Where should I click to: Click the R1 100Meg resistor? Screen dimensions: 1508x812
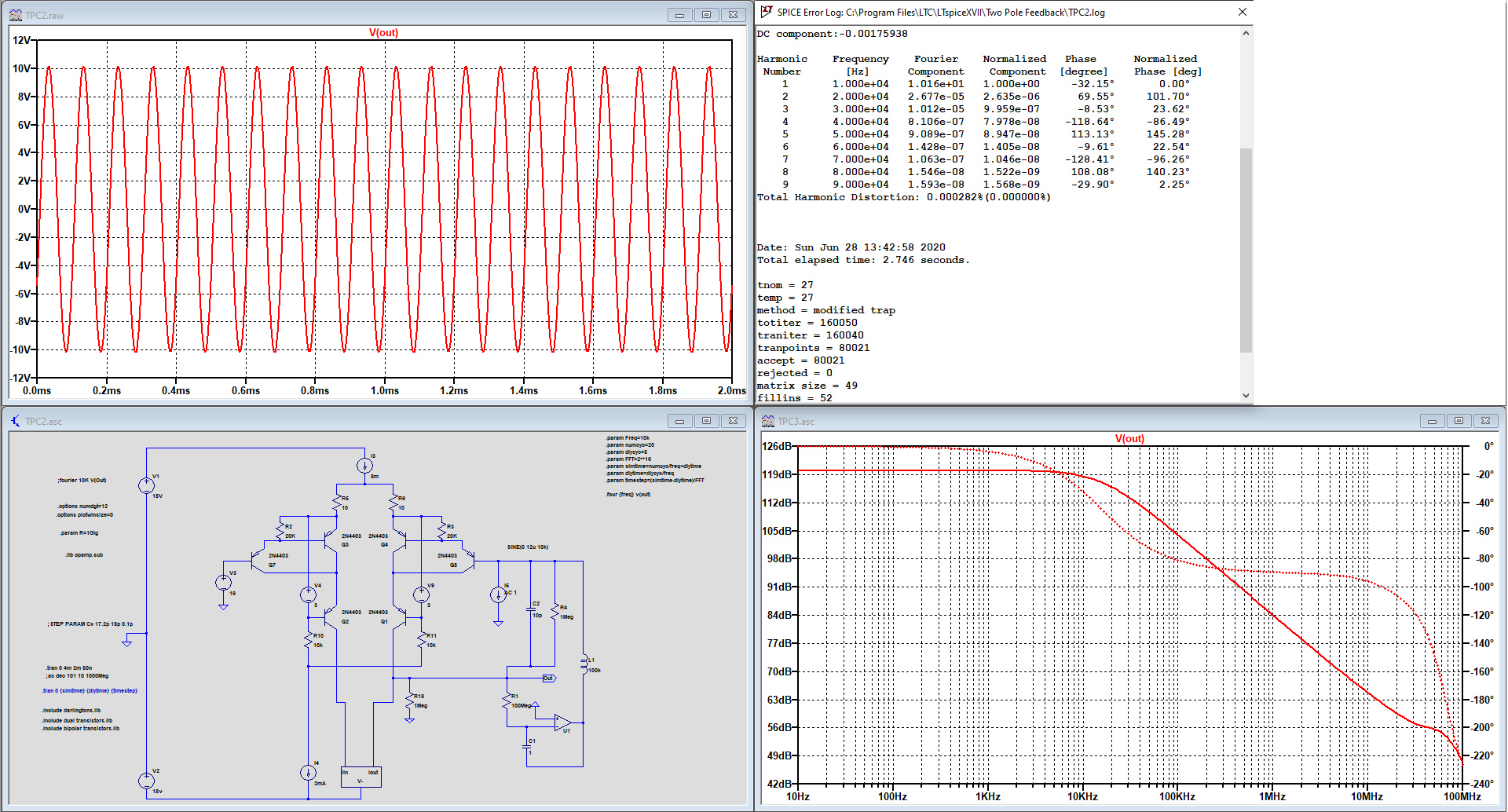507,700
